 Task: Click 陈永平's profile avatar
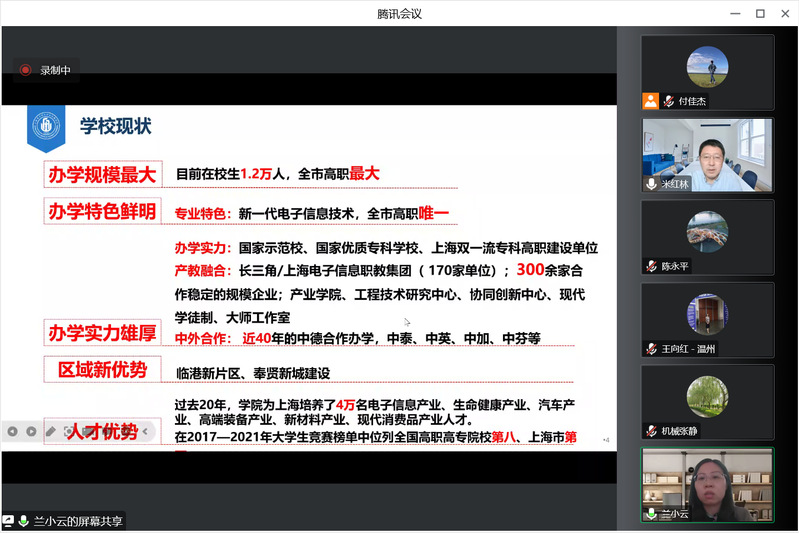[707, 232]
